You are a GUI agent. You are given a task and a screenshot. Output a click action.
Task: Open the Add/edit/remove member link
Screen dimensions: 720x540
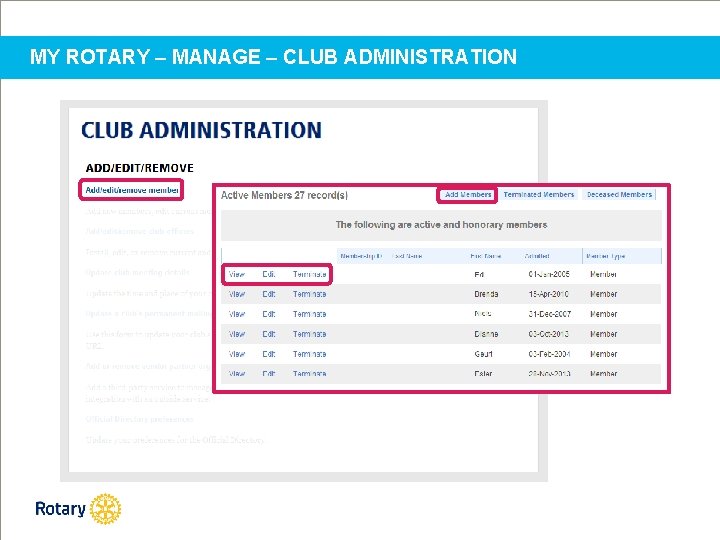click(x=132, y=190)
